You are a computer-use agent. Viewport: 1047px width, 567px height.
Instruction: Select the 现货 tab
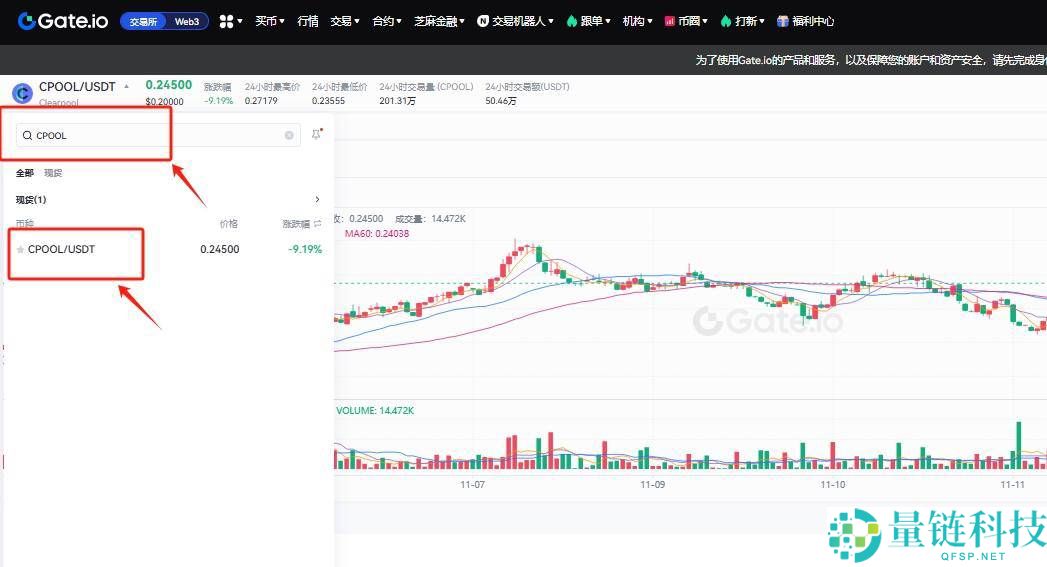53,173
